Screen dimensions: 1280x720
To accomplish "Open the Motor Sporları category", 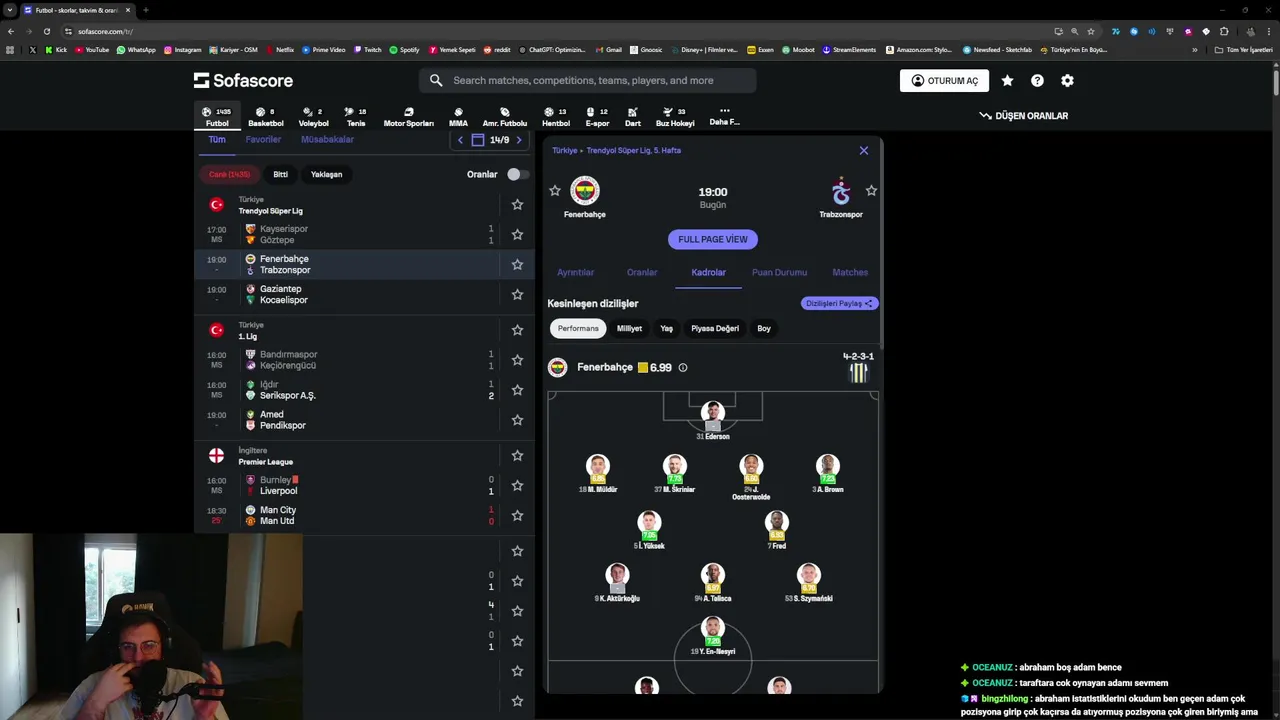I will click(408, 117).
